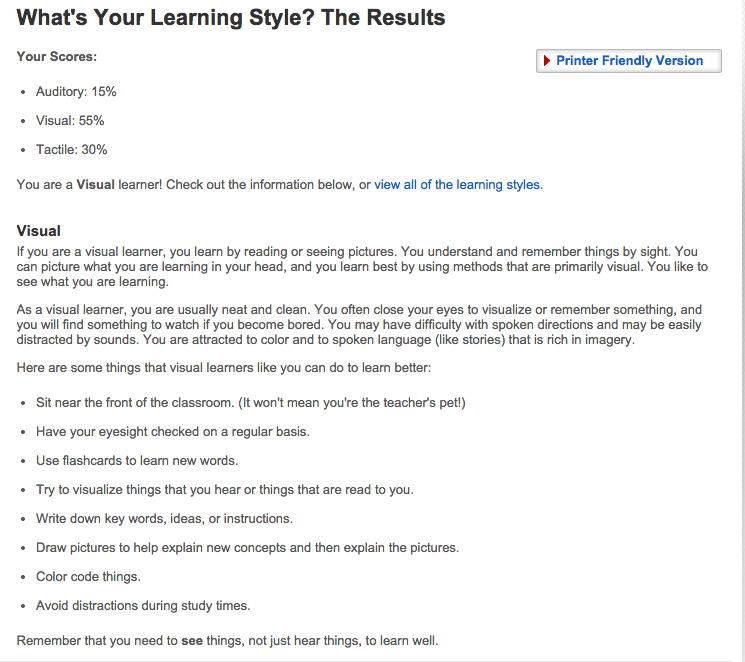Click the 'Your Scores:' label
Image resolution: width=745 pixels, height=662 pixels.
57,57
